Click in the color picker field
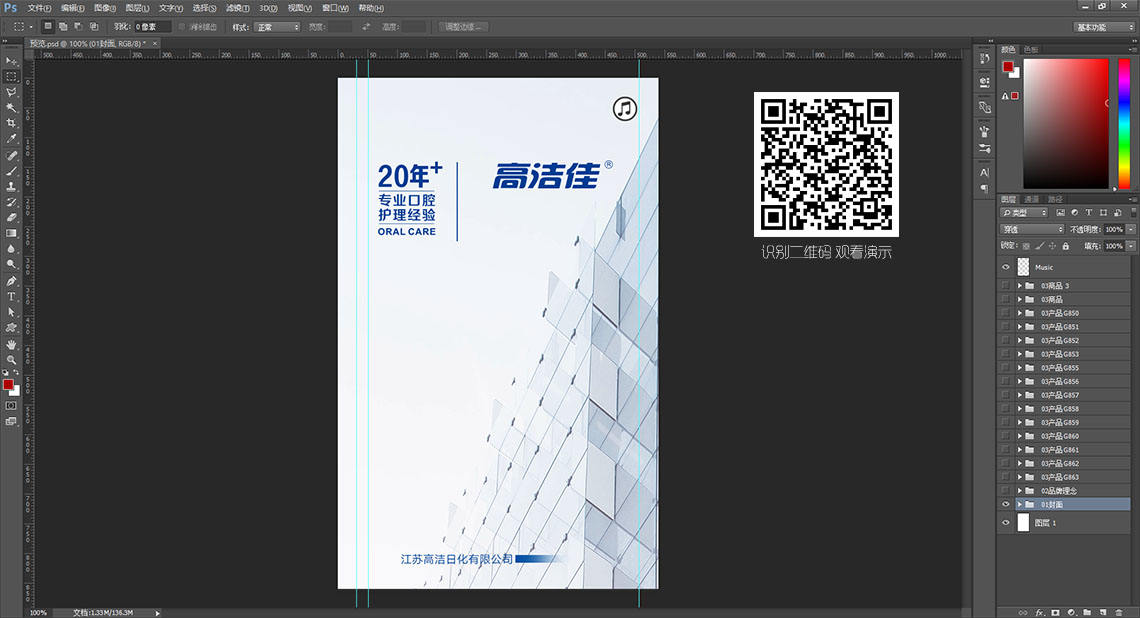 click(1066, 124)
